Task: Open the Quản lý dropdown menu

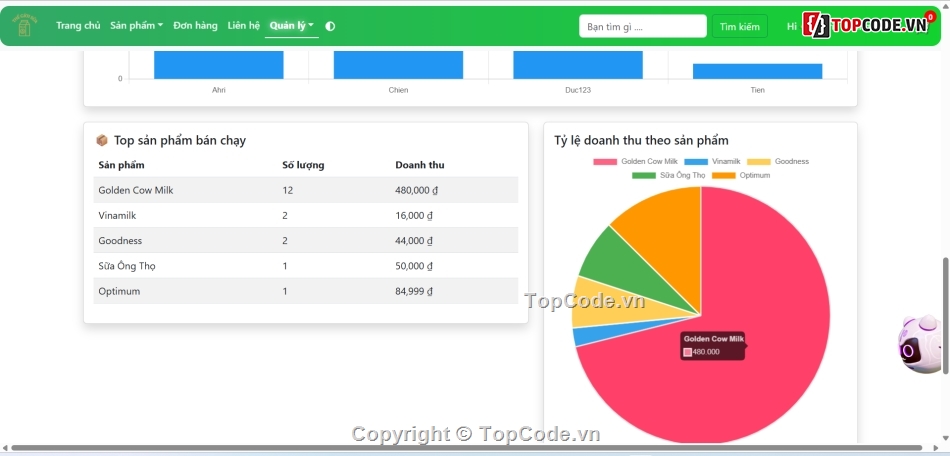Action: pyautogui.click(x=291, y=26)
